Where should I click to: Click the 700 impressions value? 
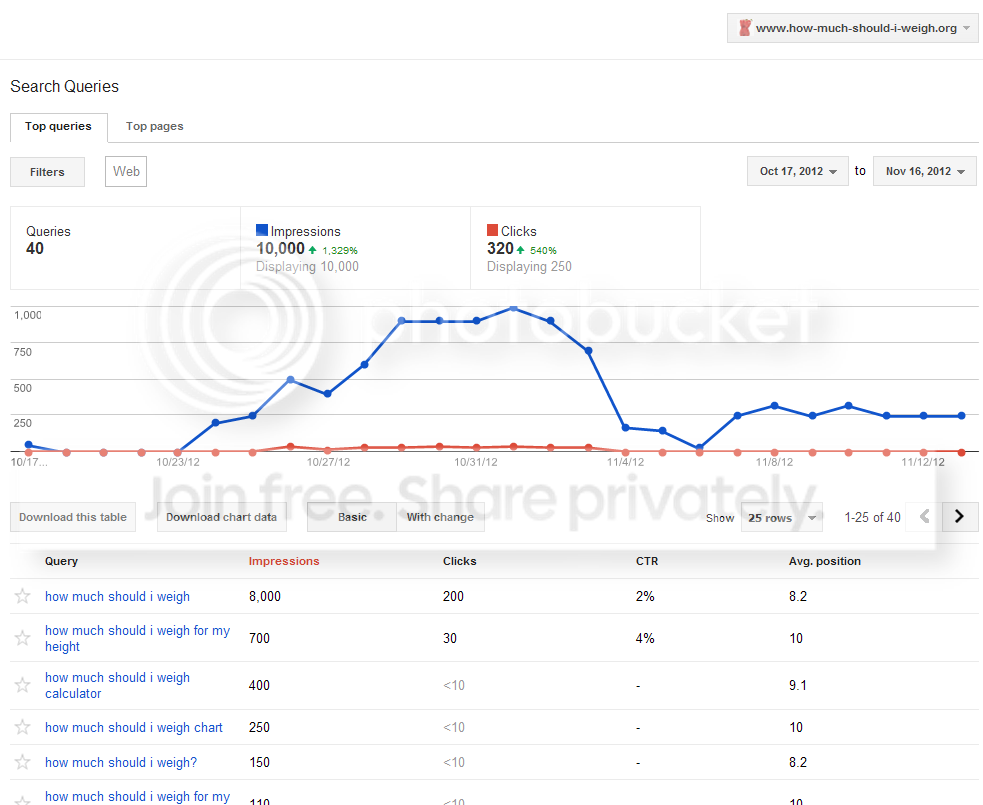click(x=259, y=638)
